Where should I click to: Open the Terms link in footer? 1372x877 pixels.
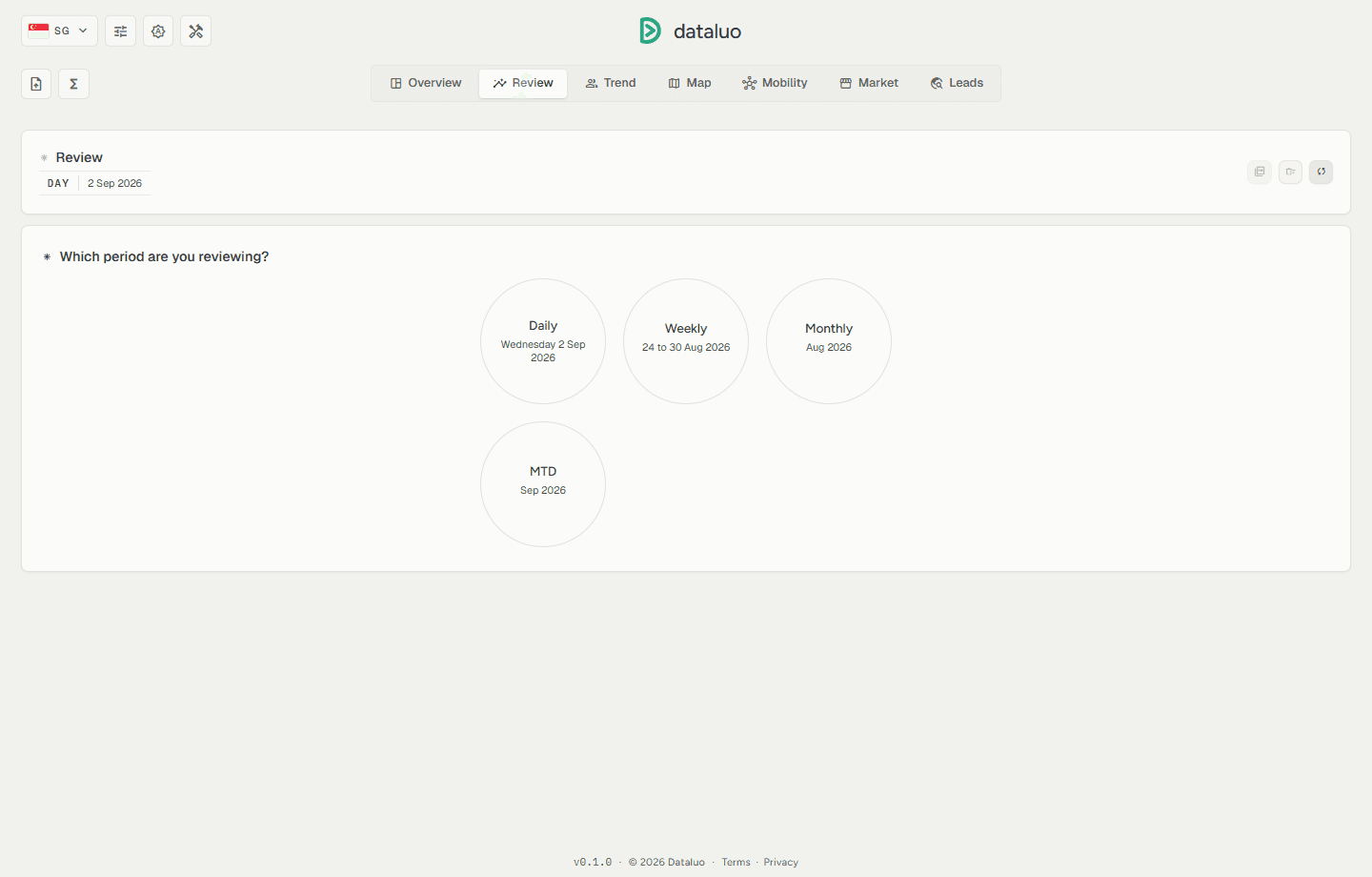pyautogui.click(x=736, y=862)
